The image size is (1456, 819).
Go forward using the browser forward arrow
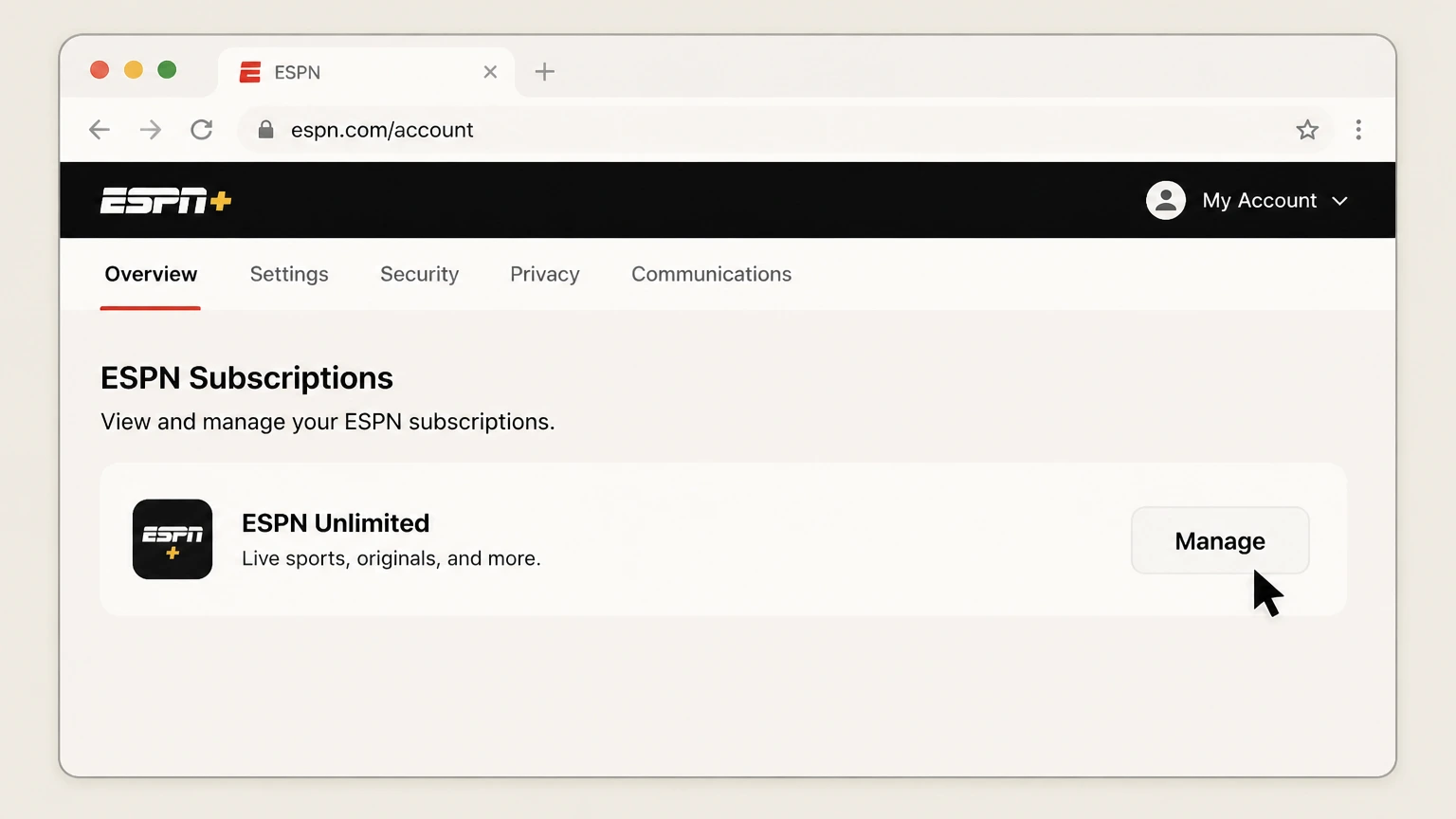point(151,130)
